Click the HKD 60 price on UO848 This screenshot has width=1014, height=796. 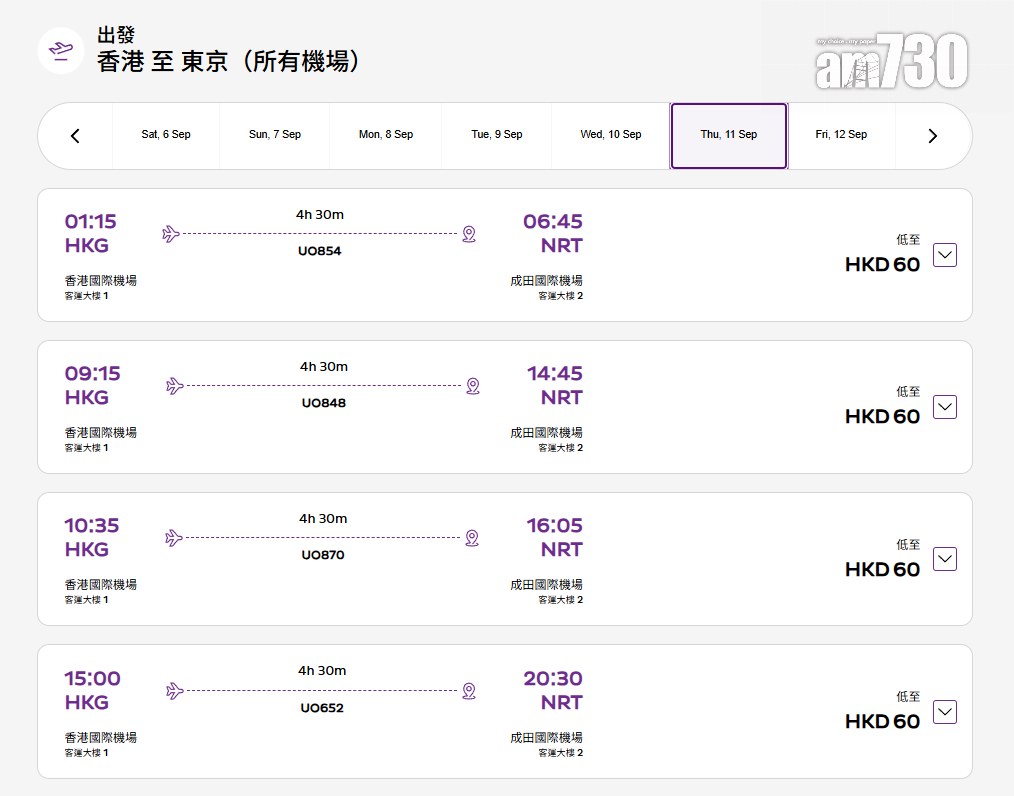tap(882, 417)
